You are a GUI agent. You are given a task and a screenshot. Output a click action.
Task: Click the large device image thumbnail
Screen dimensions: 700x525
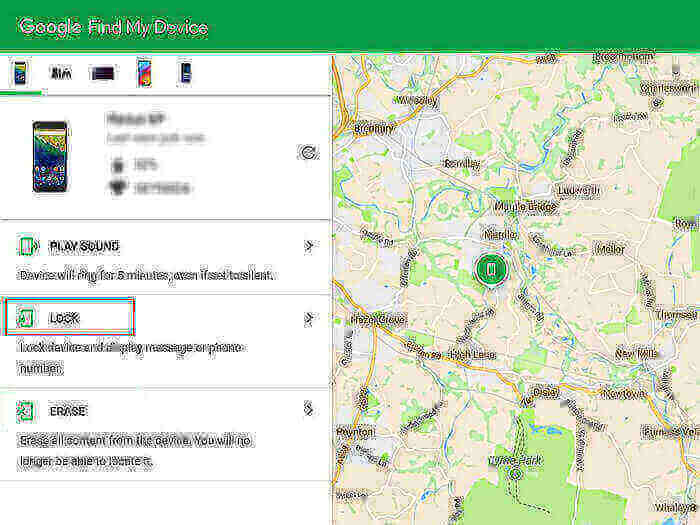51,156
